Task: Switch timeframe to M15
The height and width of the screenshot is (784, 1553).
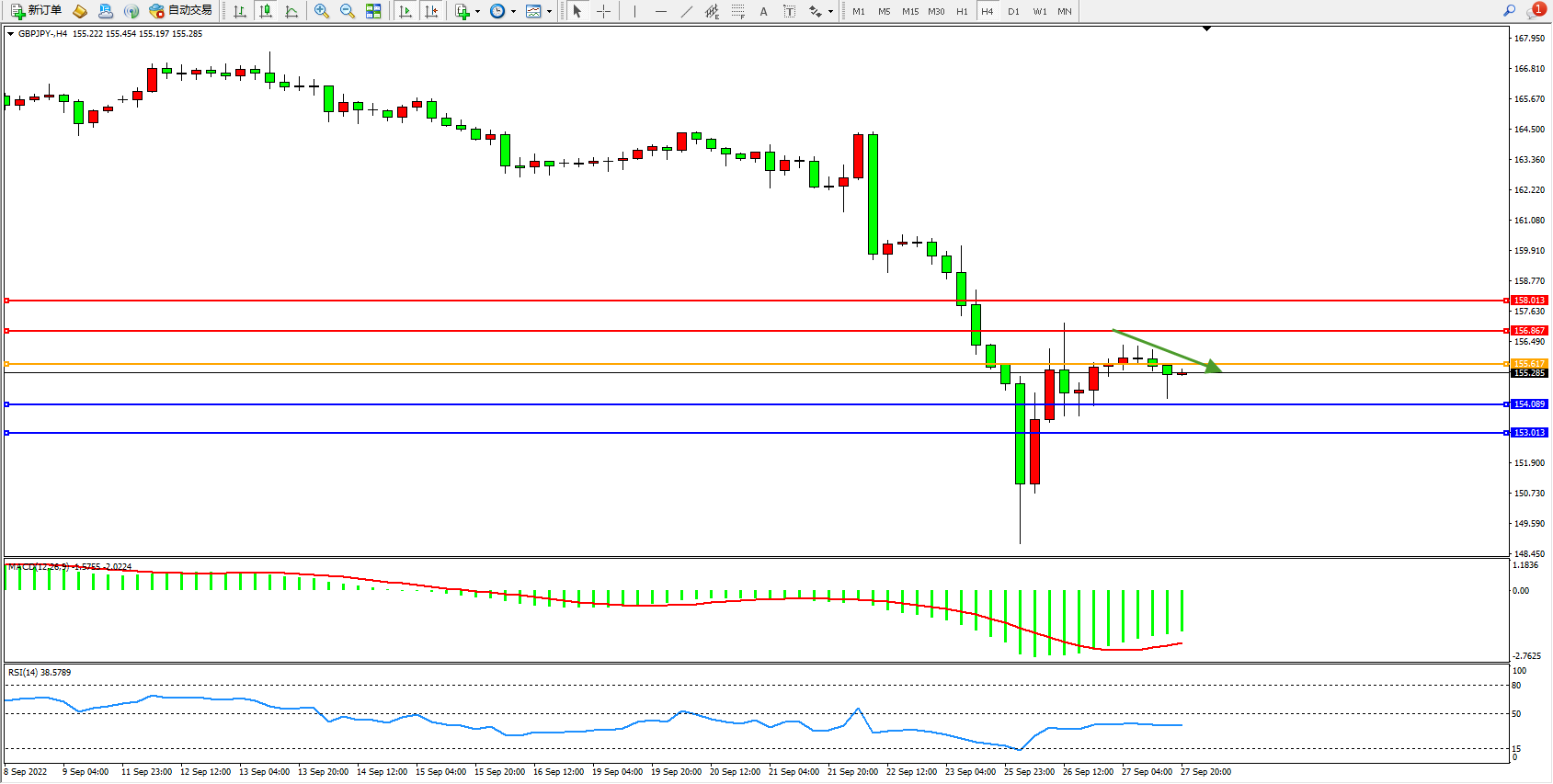Action: pos(909,11)
